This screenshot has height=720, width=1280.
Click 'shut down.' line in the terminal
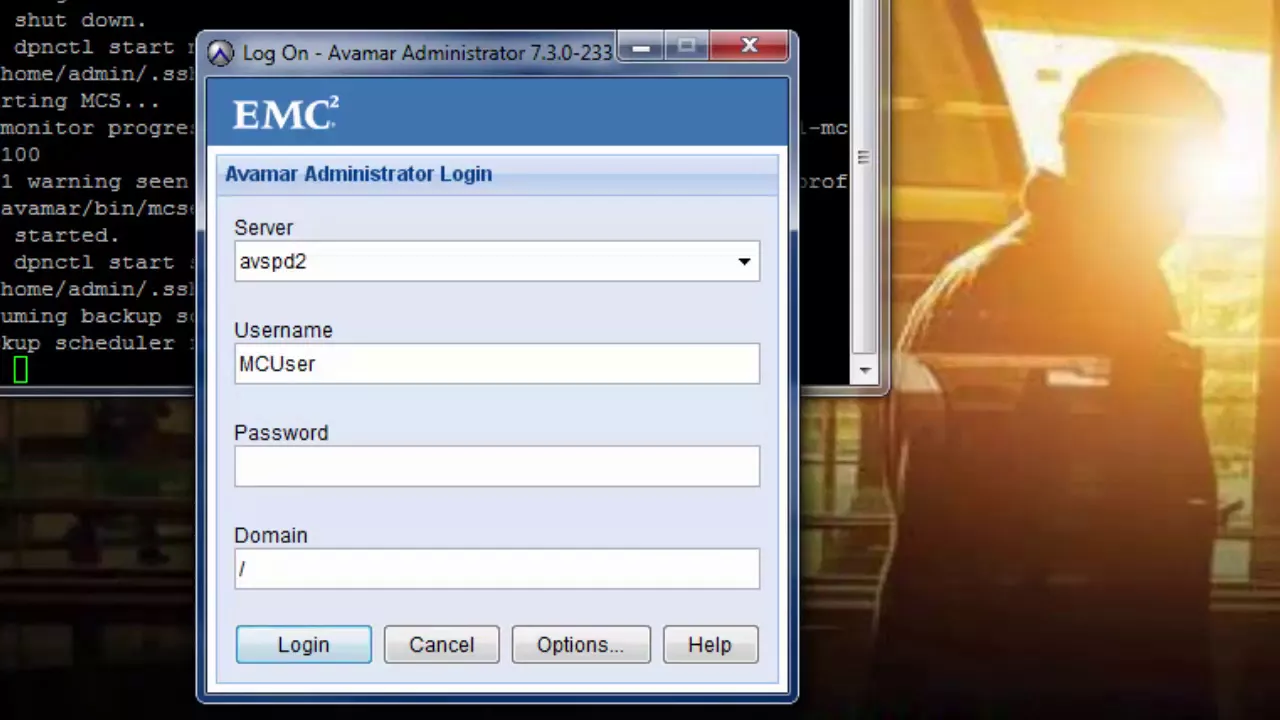(80, 20)
